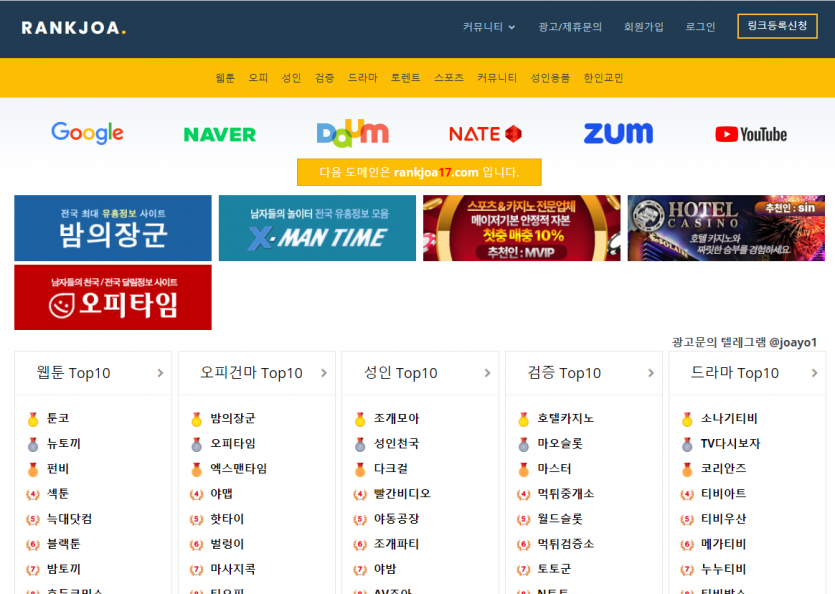The image size is (835, 594).
Task: Open 토토군 in the 검증 list
Action: 554,569
